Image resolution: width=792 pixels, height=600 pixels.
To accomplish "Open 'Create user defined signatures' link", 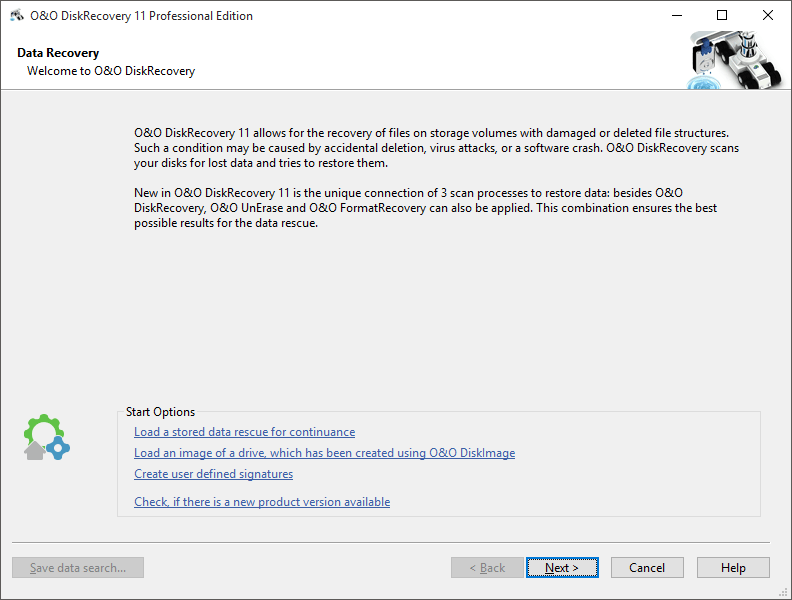I will [x=213, y=474].
